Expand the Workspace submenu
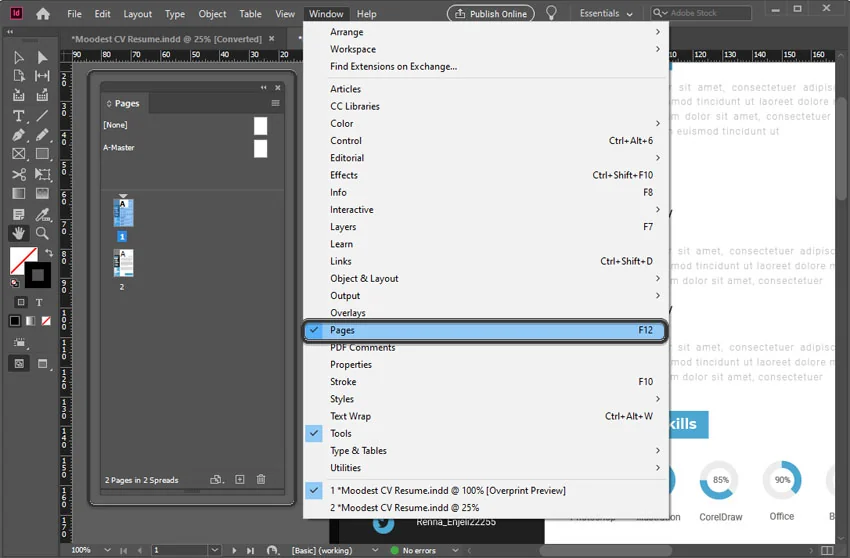 tap(485, 49)
